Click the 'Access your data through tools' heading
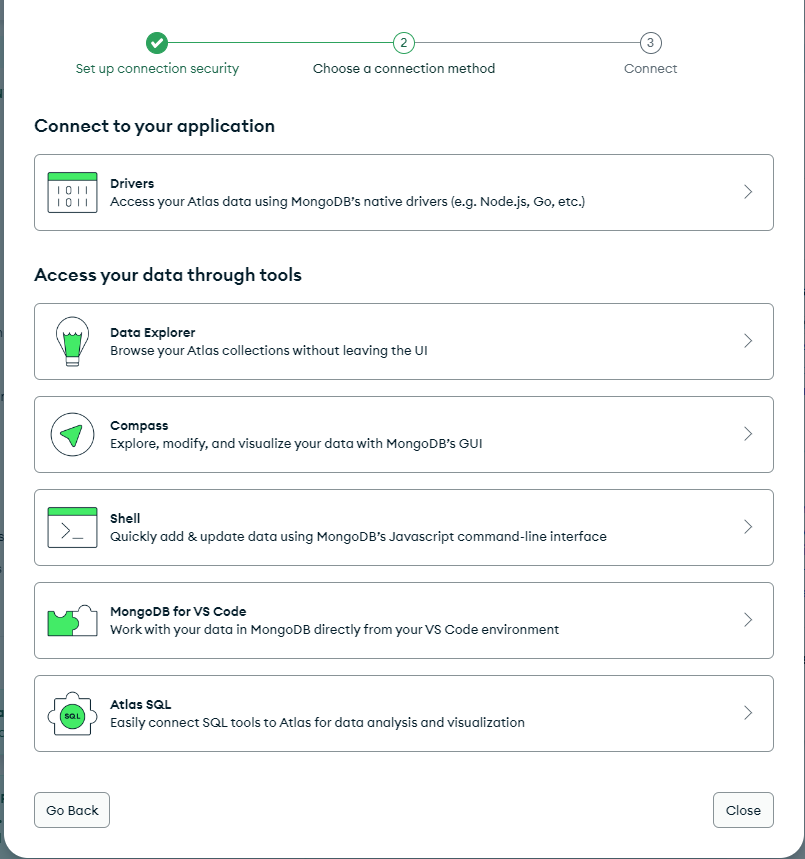This screenshot has width=805, height=859. 168,274
